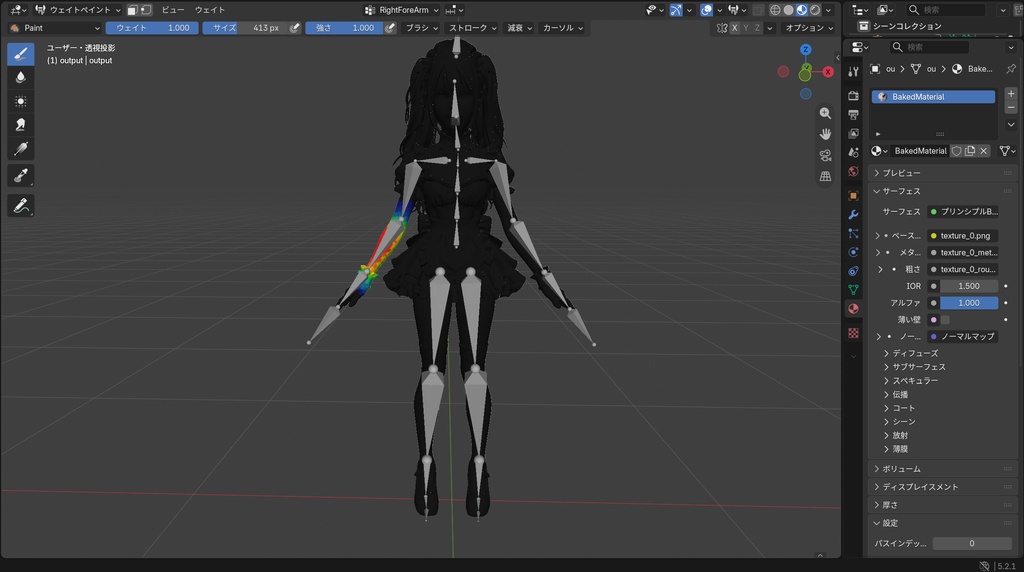Open the カーソル dropdown
Image resolution: width=1024 pixels, height=572 pixels.
tap(562, 28)
